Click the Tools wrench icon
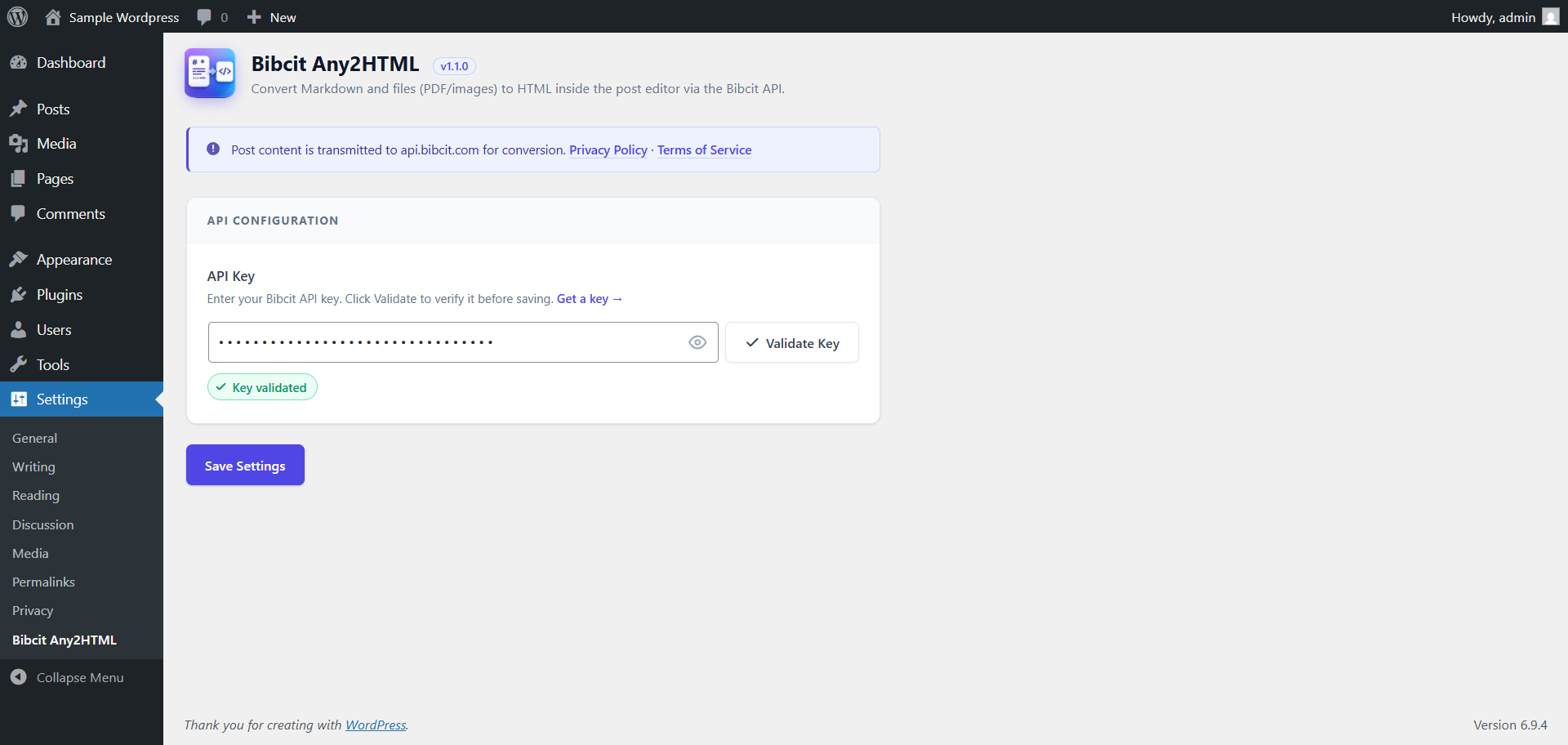Image resolution: width=1568 pixels, height=745 pixels. (19, 365)
